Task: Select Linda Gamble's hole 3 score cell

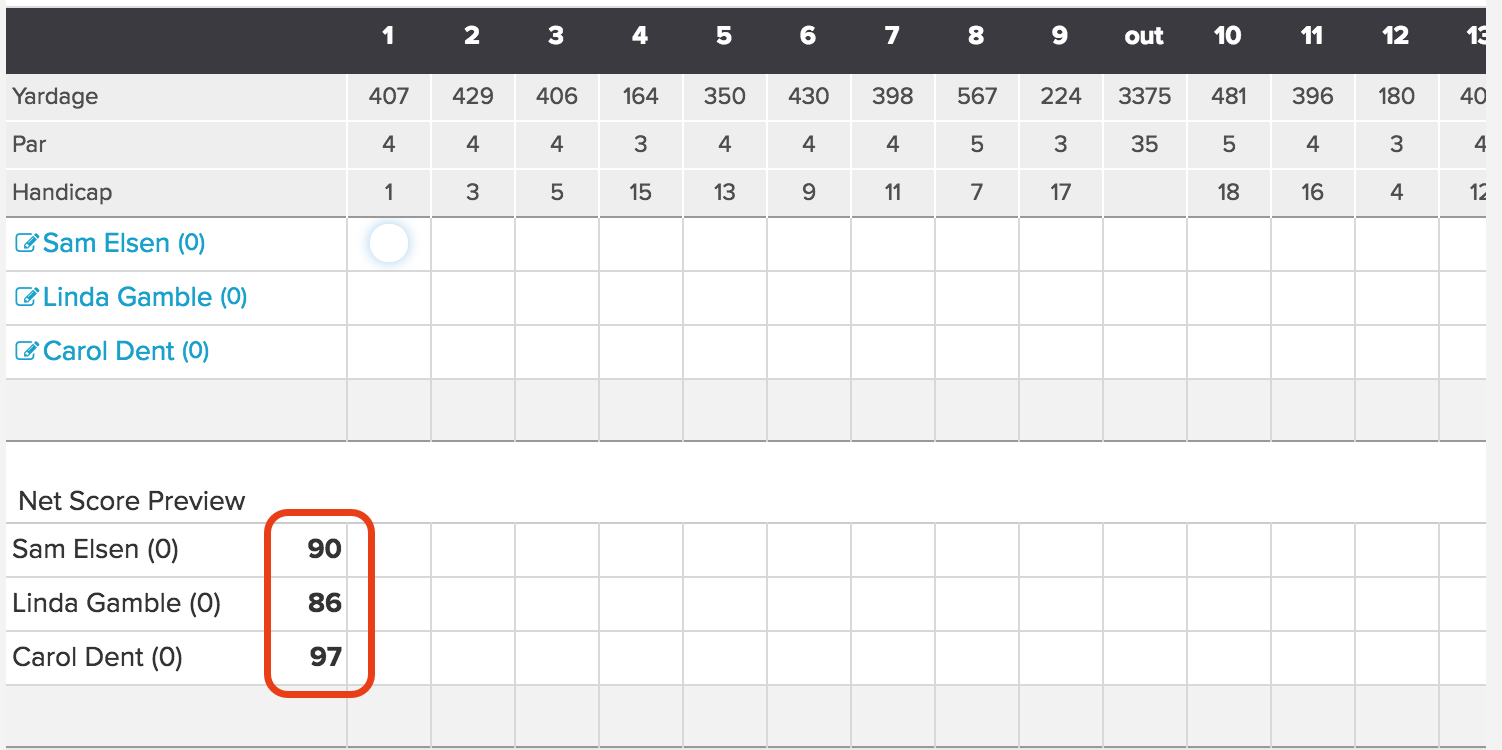Action: [x=557, y=297]
